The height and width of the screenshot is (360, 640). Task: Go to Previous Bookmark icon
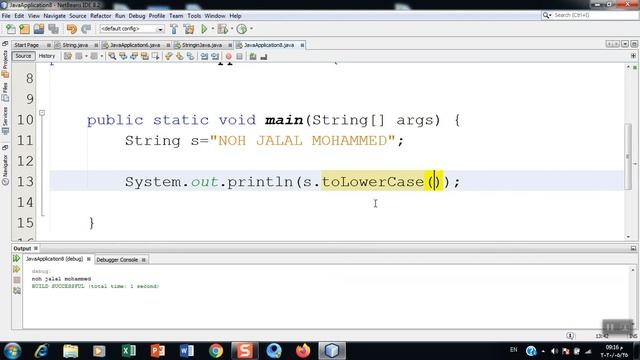pos(169,56)
